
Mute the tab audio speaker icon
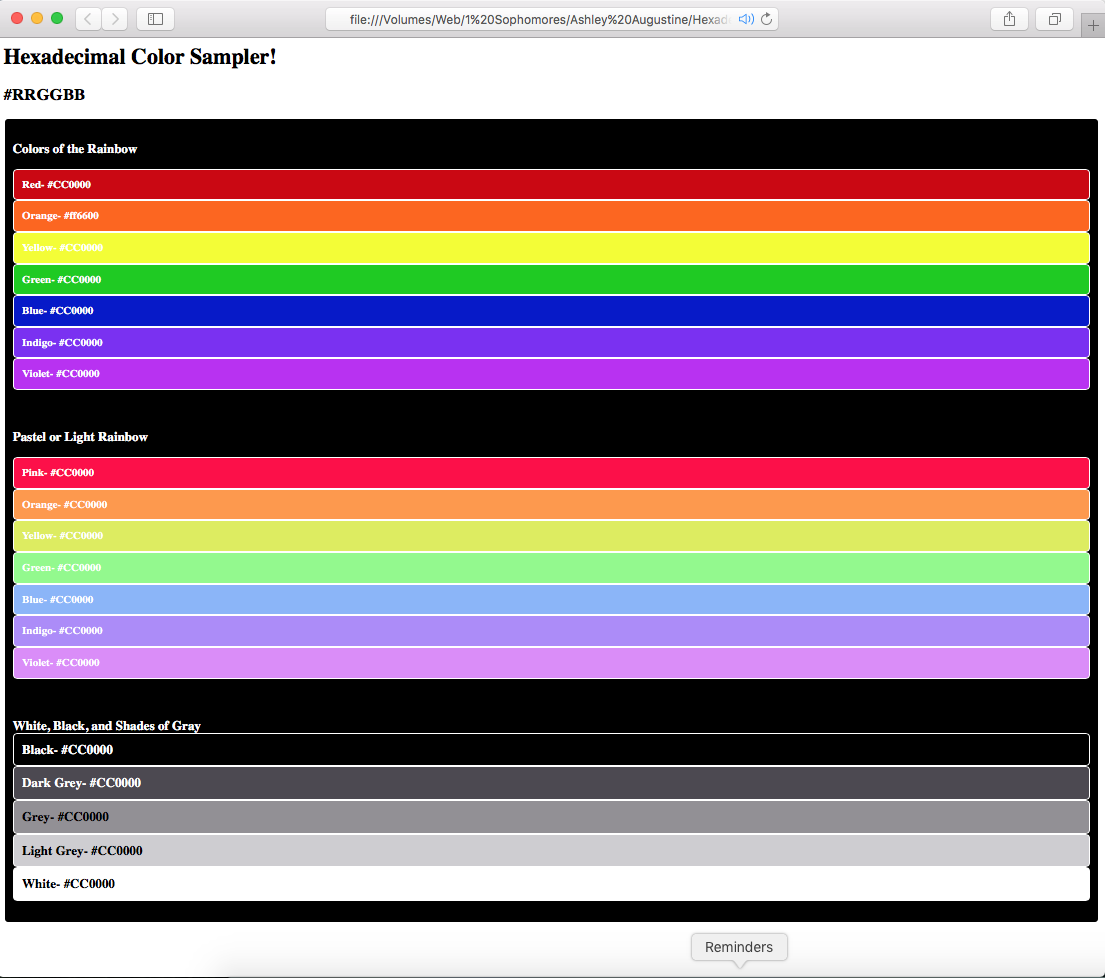745,19
